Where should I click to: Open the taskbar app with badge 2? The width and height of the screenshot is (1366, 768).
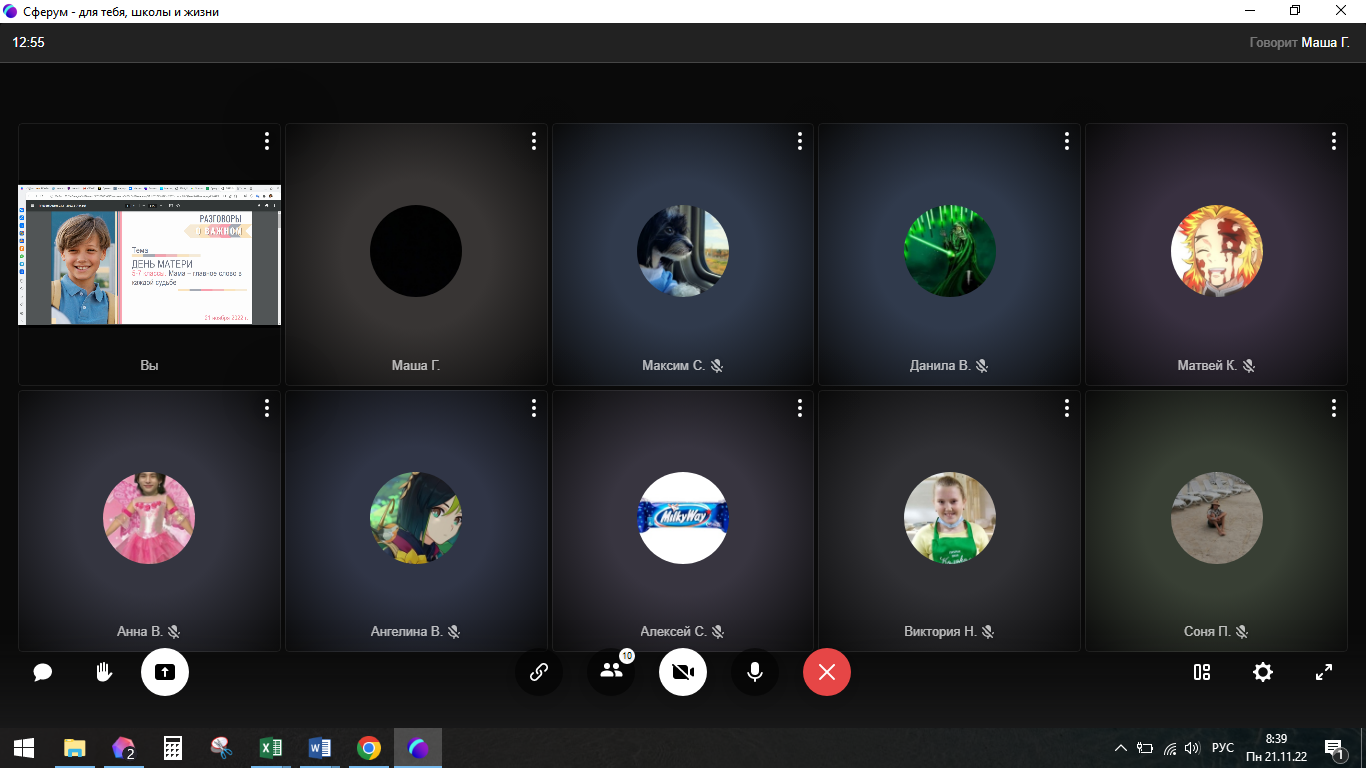click(124, 748)
